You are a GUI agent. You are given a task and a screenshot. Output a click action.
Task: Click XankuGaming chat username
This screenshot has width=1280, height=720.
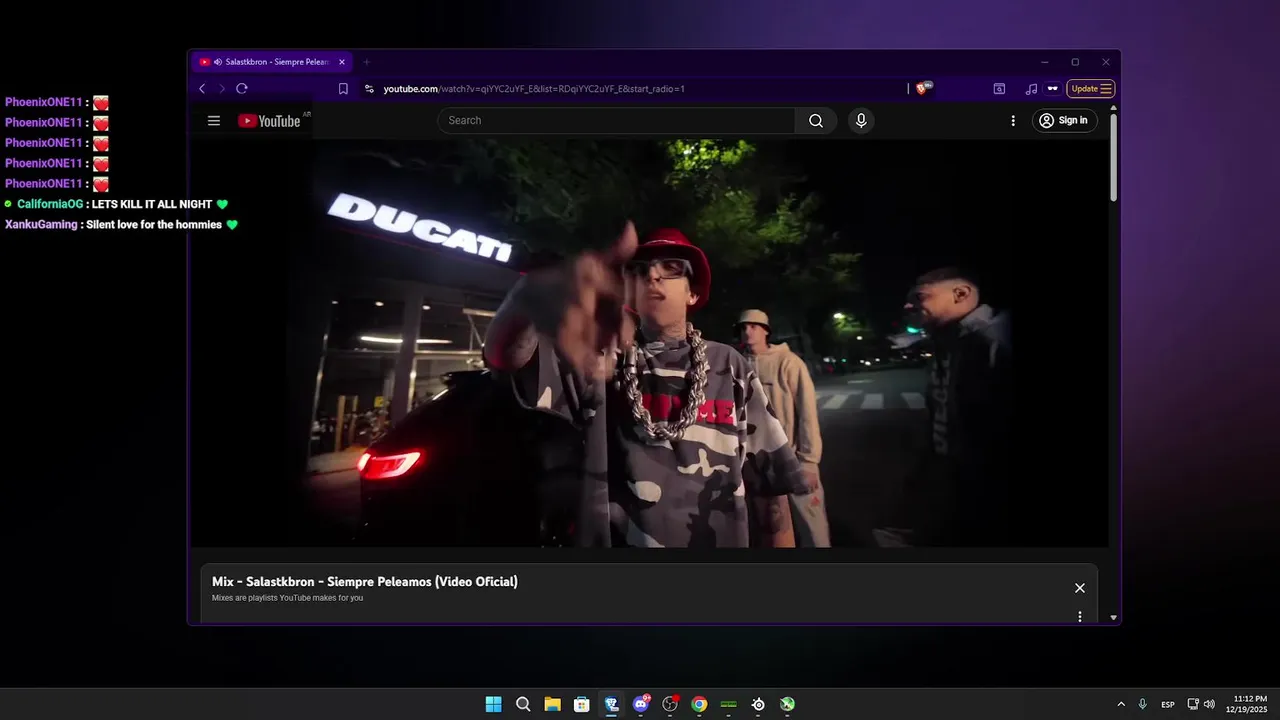pyautogui.click(x=41, y=225)
